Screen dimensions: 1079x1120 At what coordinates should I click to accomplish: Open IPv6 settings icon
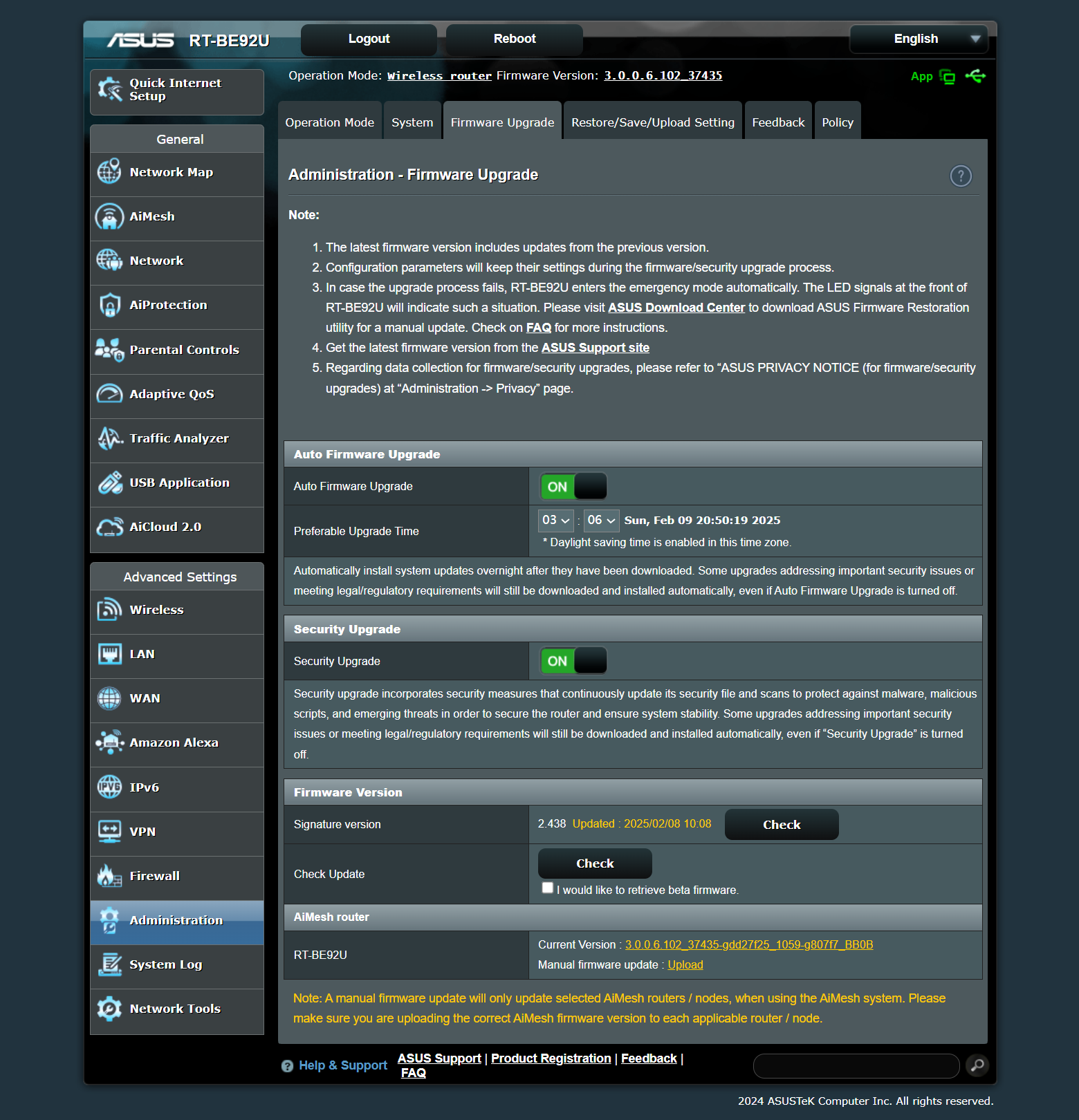click(109, 787)
